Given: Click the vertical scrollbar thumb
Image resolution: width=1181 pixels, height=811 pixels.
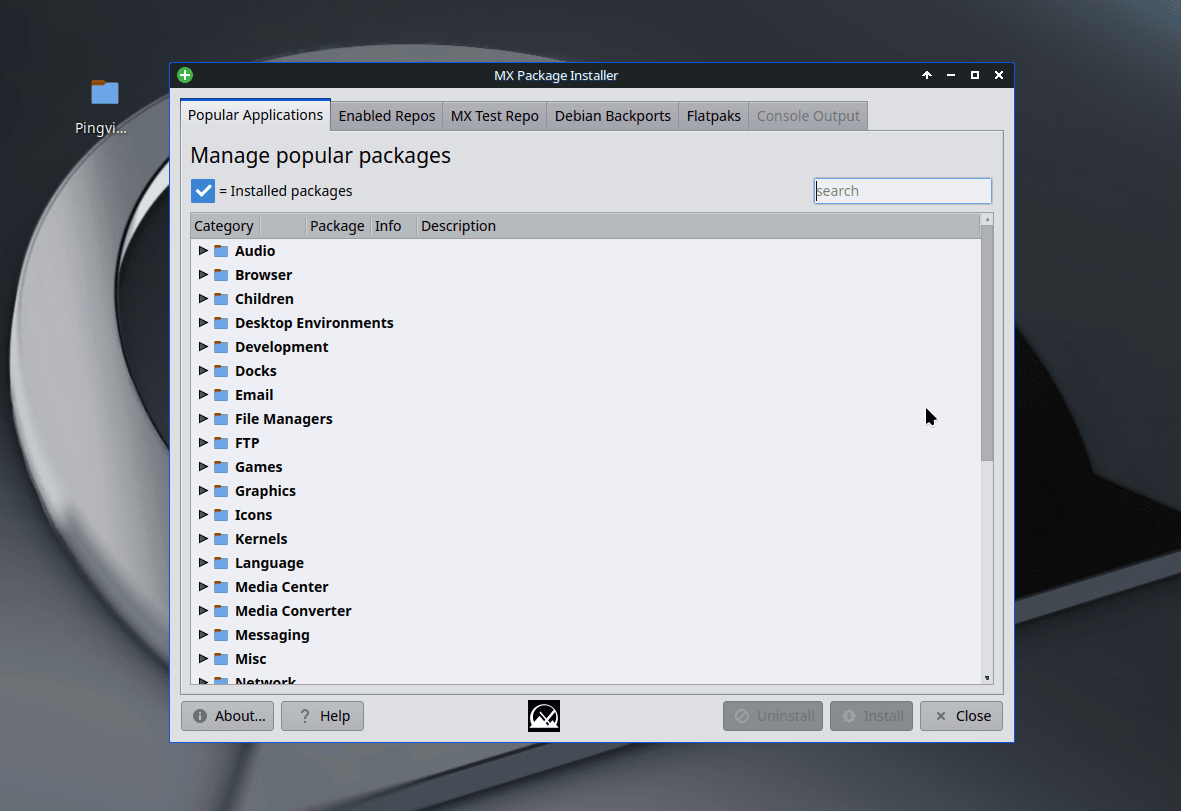Looking at the screenshot, I should point(987,343).
